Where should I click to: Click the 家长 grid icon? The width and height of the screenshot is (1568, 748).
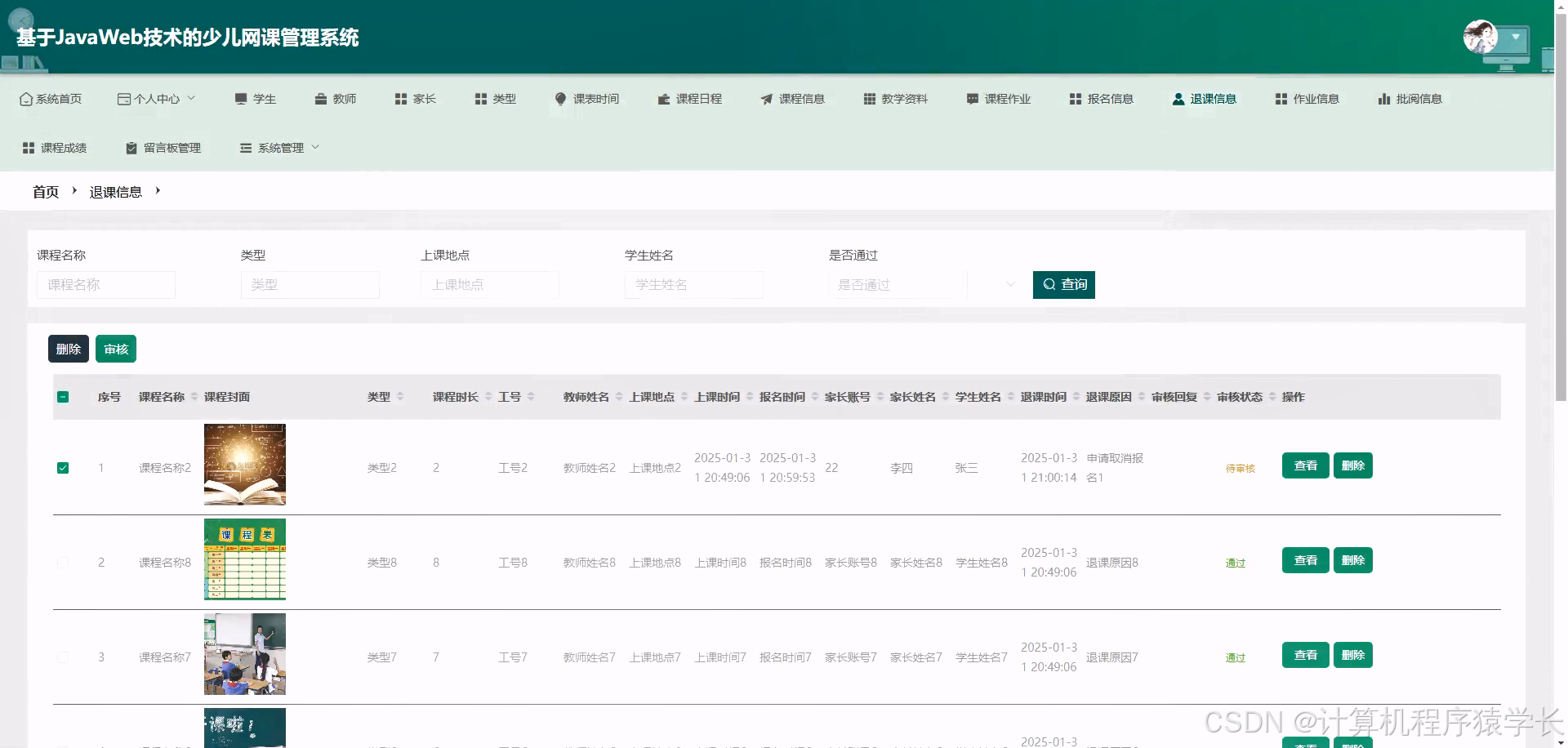(401, 99)
